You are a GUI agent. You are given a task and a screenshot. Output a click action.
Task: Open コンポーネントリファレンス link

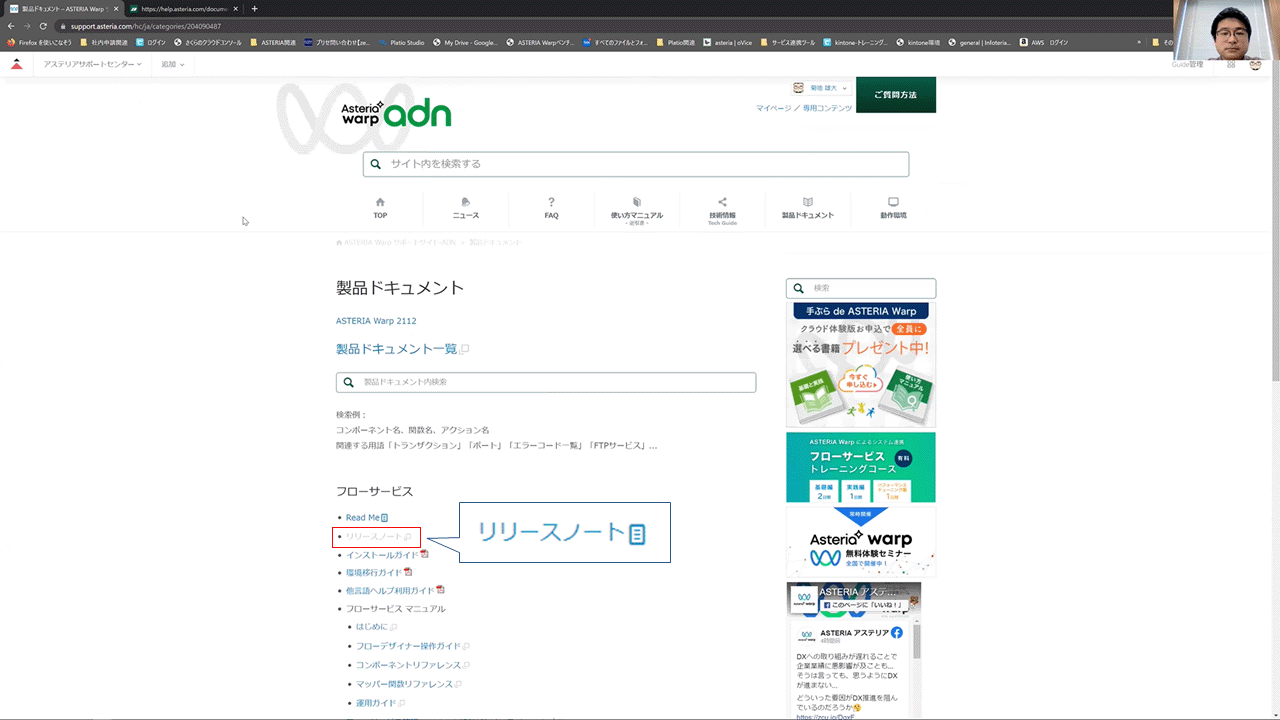[408, 665]
